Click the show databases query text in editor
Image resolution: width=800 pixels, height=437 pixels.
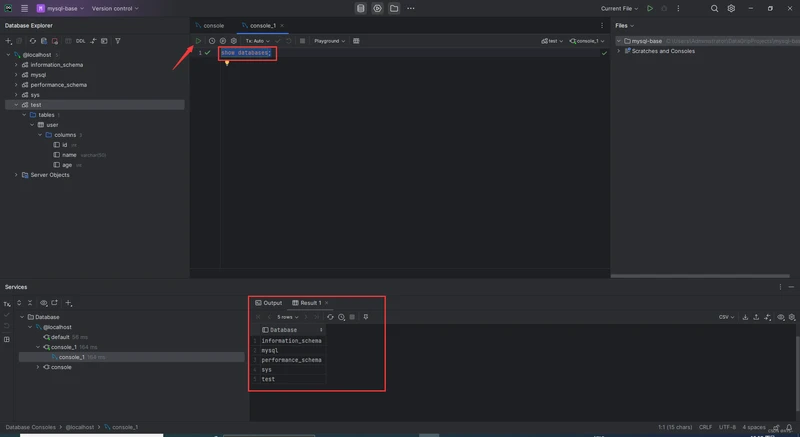point(246,53)
